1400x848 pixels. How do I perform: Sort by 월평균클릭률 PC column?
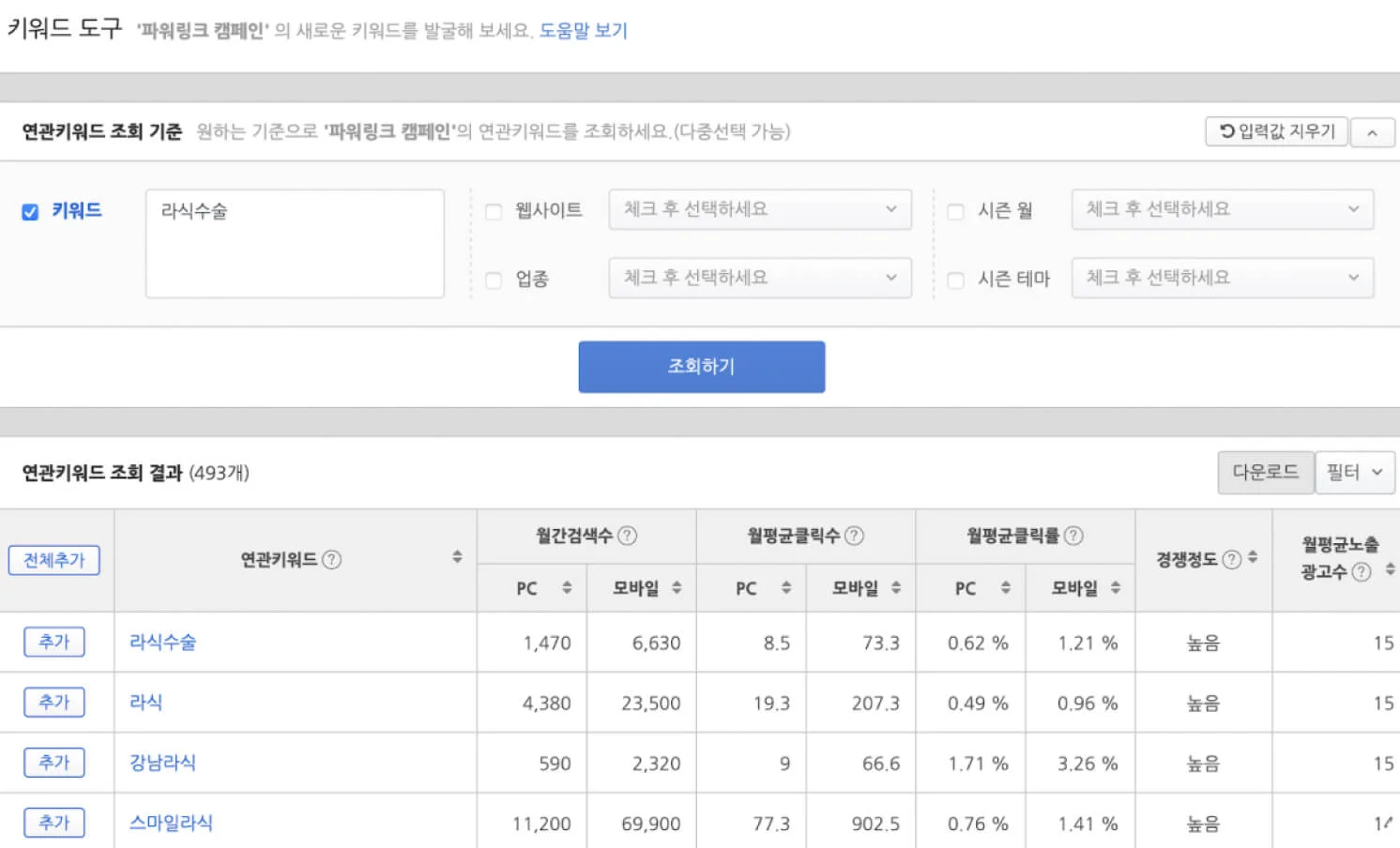[x=1006, y=588]
